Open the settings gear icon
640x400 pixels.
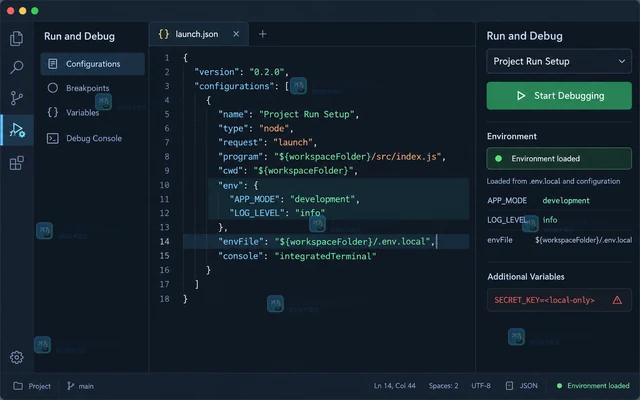coord(17,357)
